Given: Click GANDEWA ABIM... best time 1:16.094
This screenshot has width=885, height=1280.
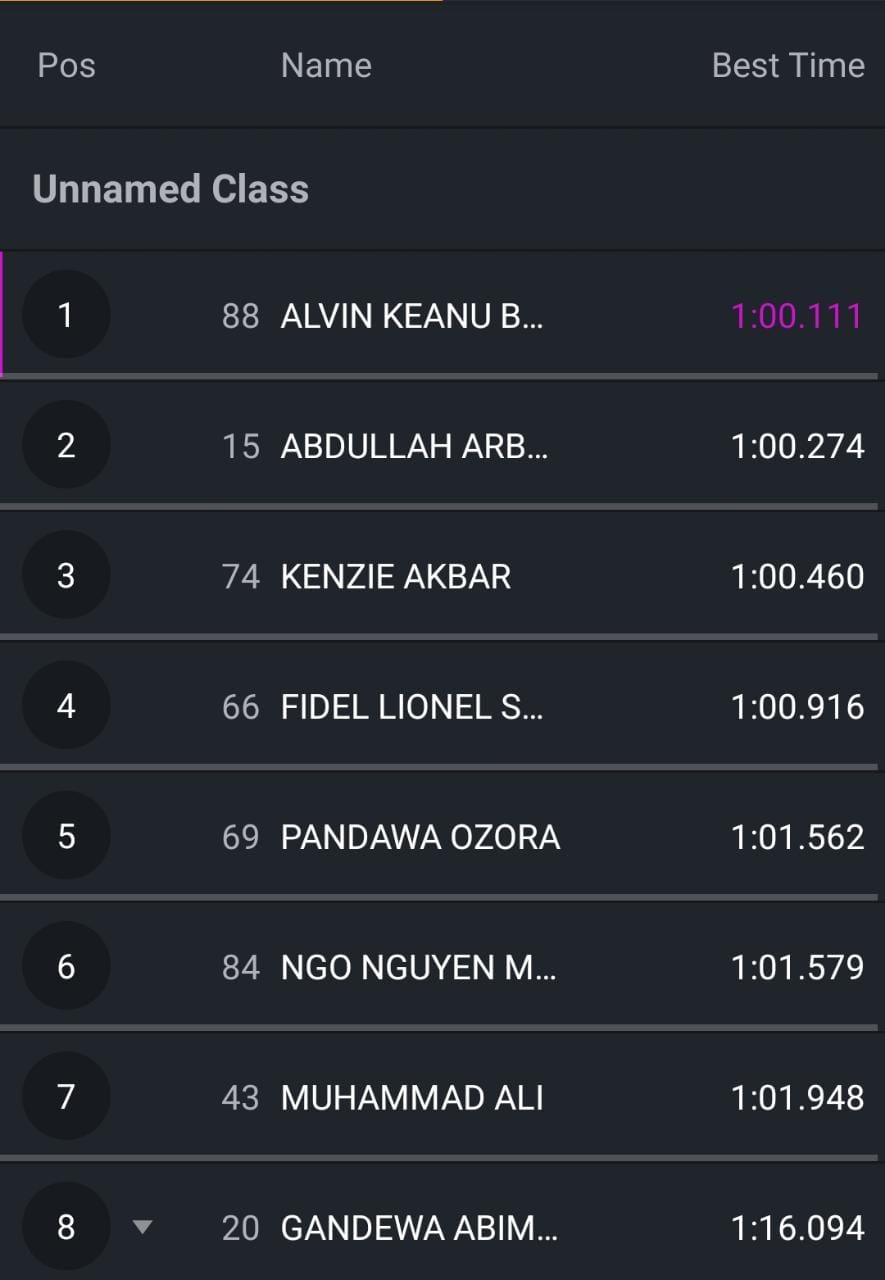Looking at the screenshot, I should (x=797, y=1227).
